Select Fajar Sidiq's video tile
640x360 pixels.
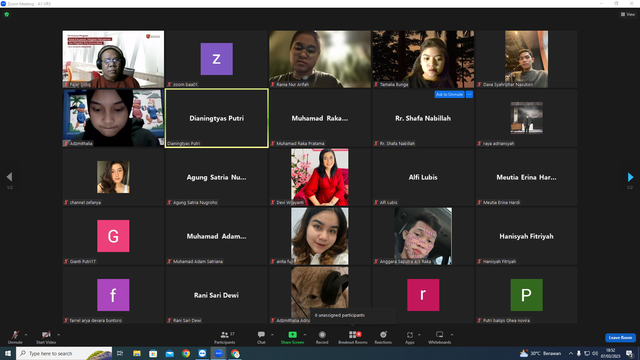tap(113, 59)
